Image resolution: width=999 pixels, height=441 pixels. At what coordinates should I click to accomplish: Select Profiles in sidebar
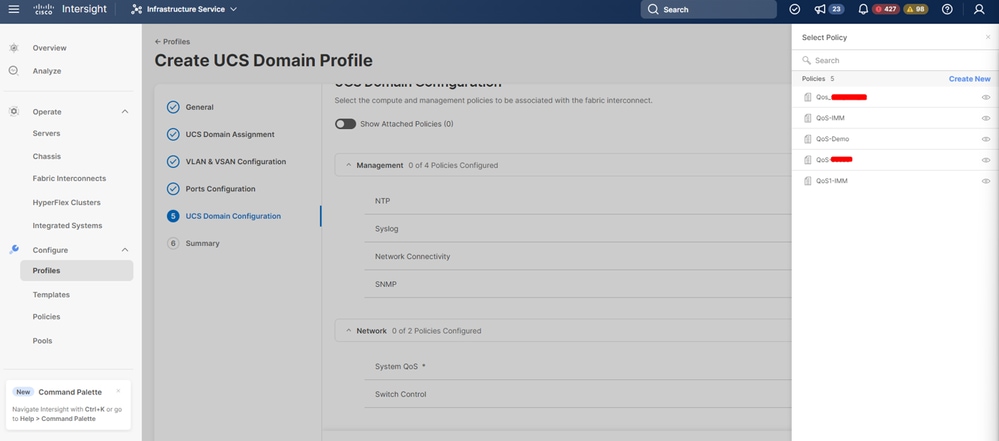(76, 270)
